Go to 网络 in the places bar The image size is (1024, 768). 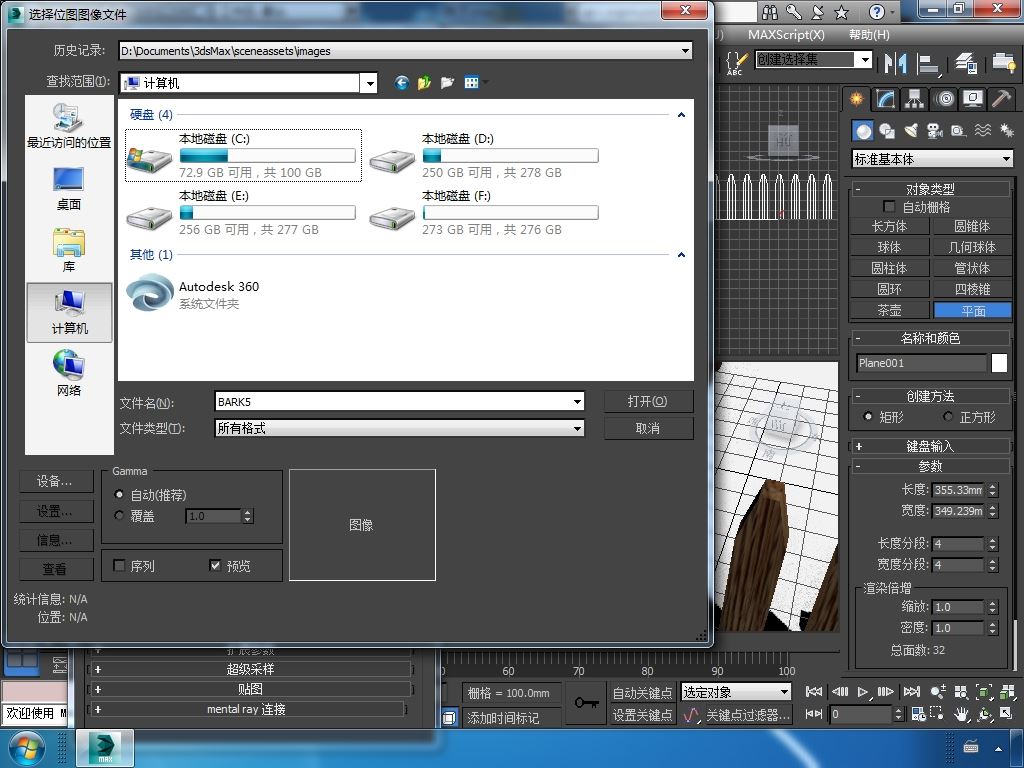point(69,374)
